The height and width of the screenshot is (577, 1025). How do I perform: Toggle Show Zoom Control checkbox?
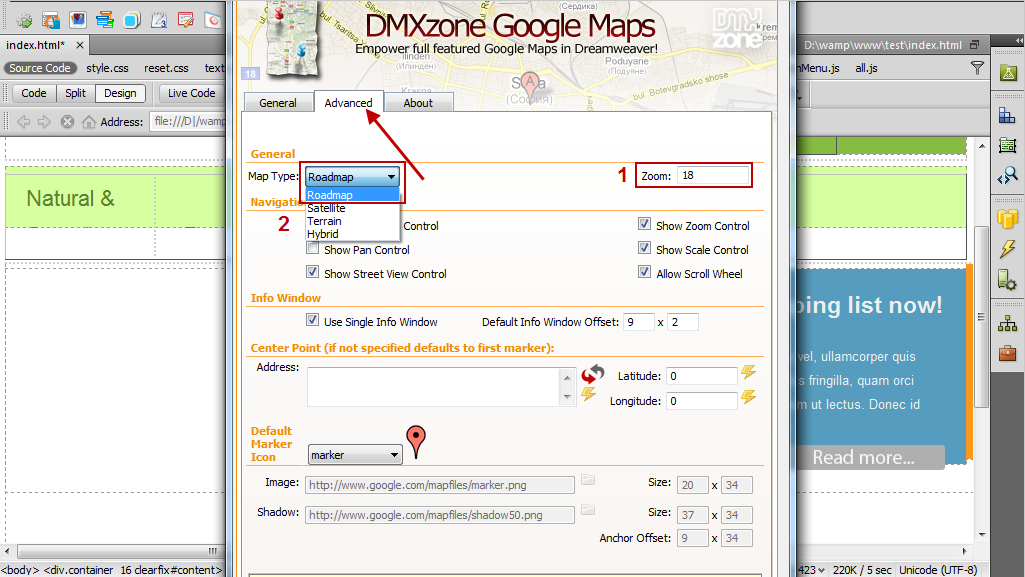pyautogui.click(x=645, y=224)
